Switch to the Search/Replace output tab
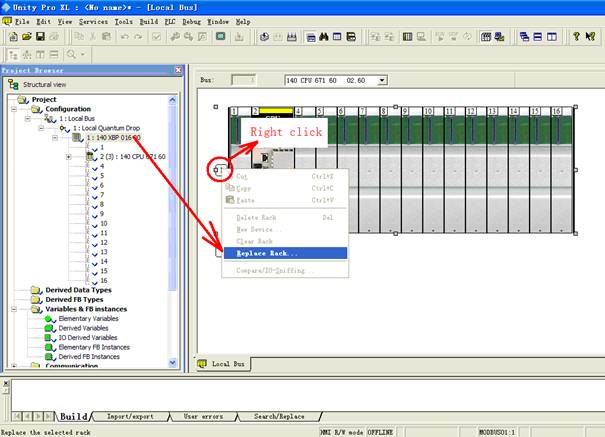Screen dimensions: 605x437 click(x=278, y=415)
